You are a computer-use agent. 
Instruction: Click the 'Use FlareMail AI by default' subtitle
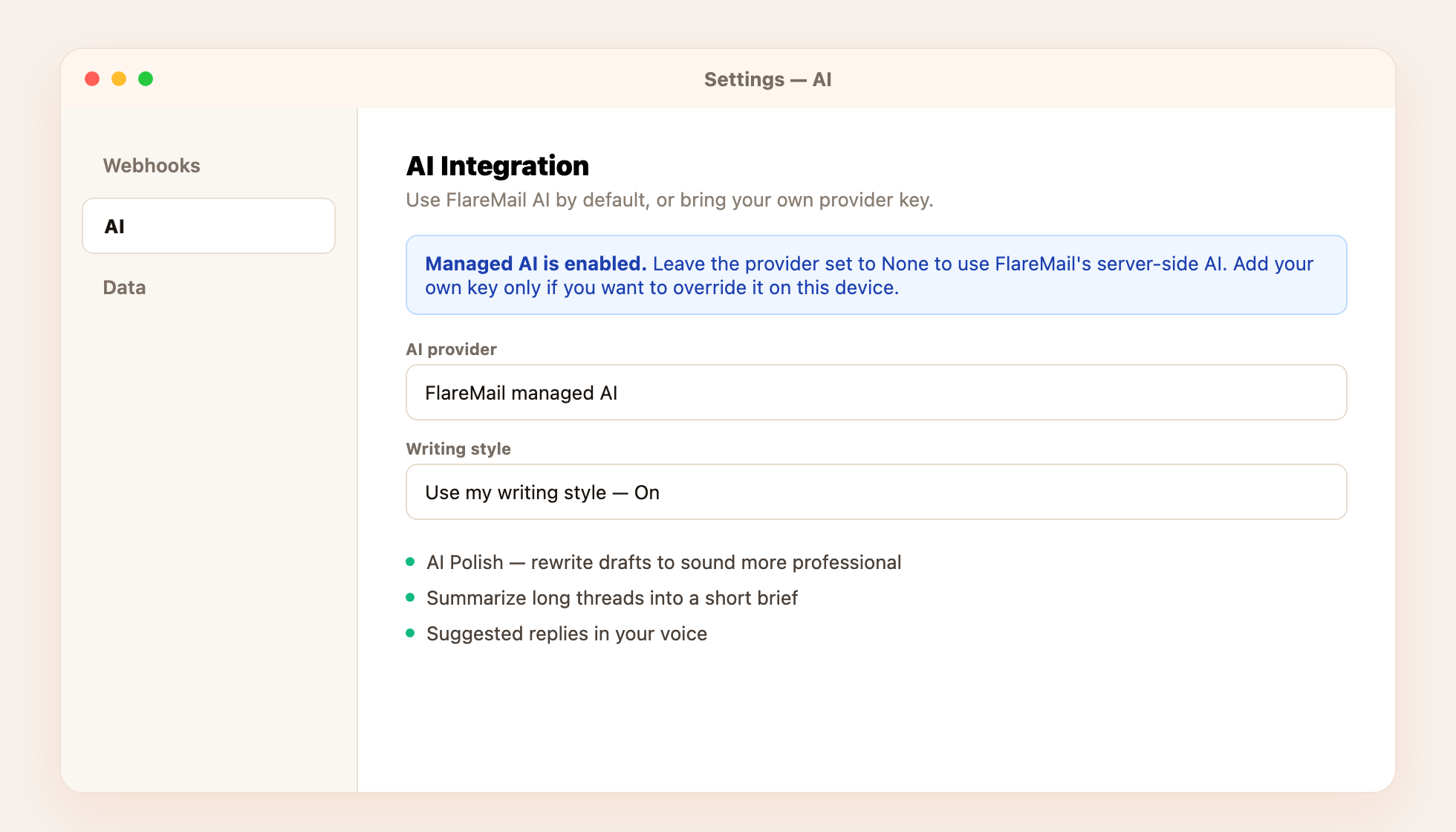(669, 200)
